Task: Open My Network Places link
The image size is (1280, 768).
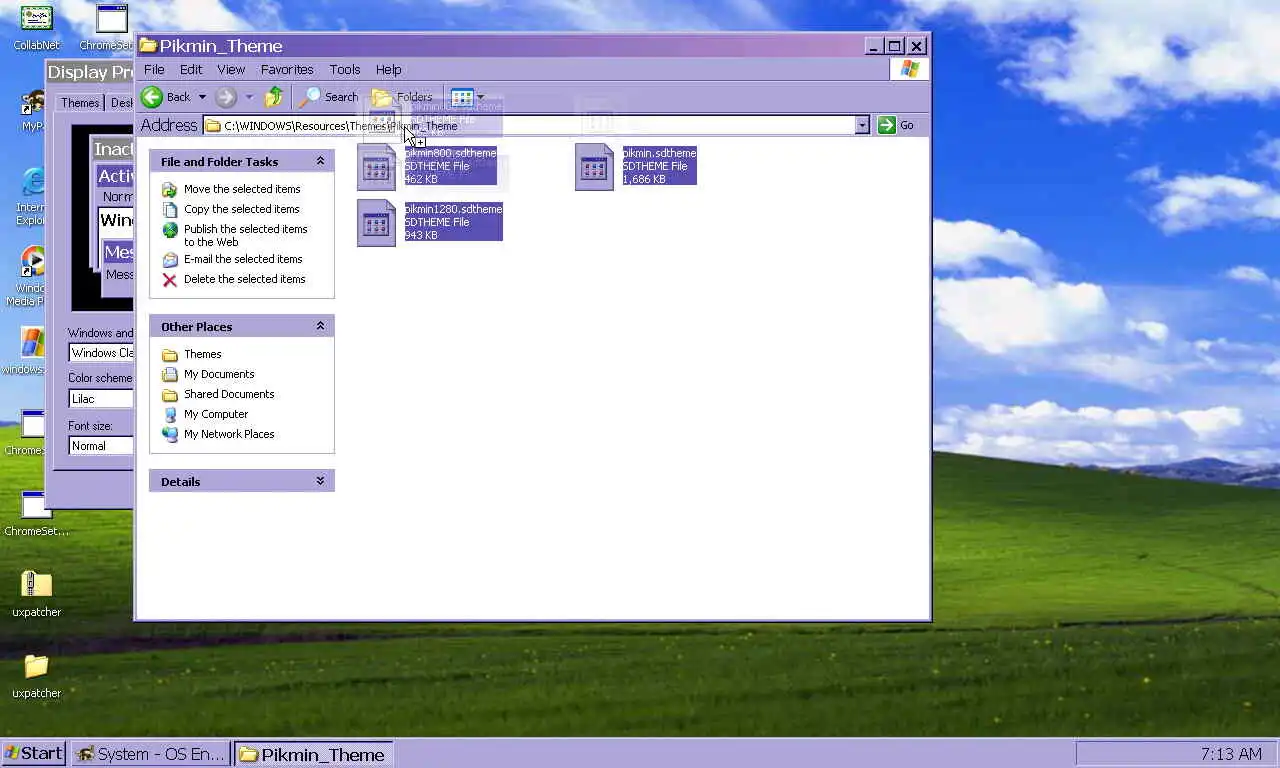Action: pos(229,434)
